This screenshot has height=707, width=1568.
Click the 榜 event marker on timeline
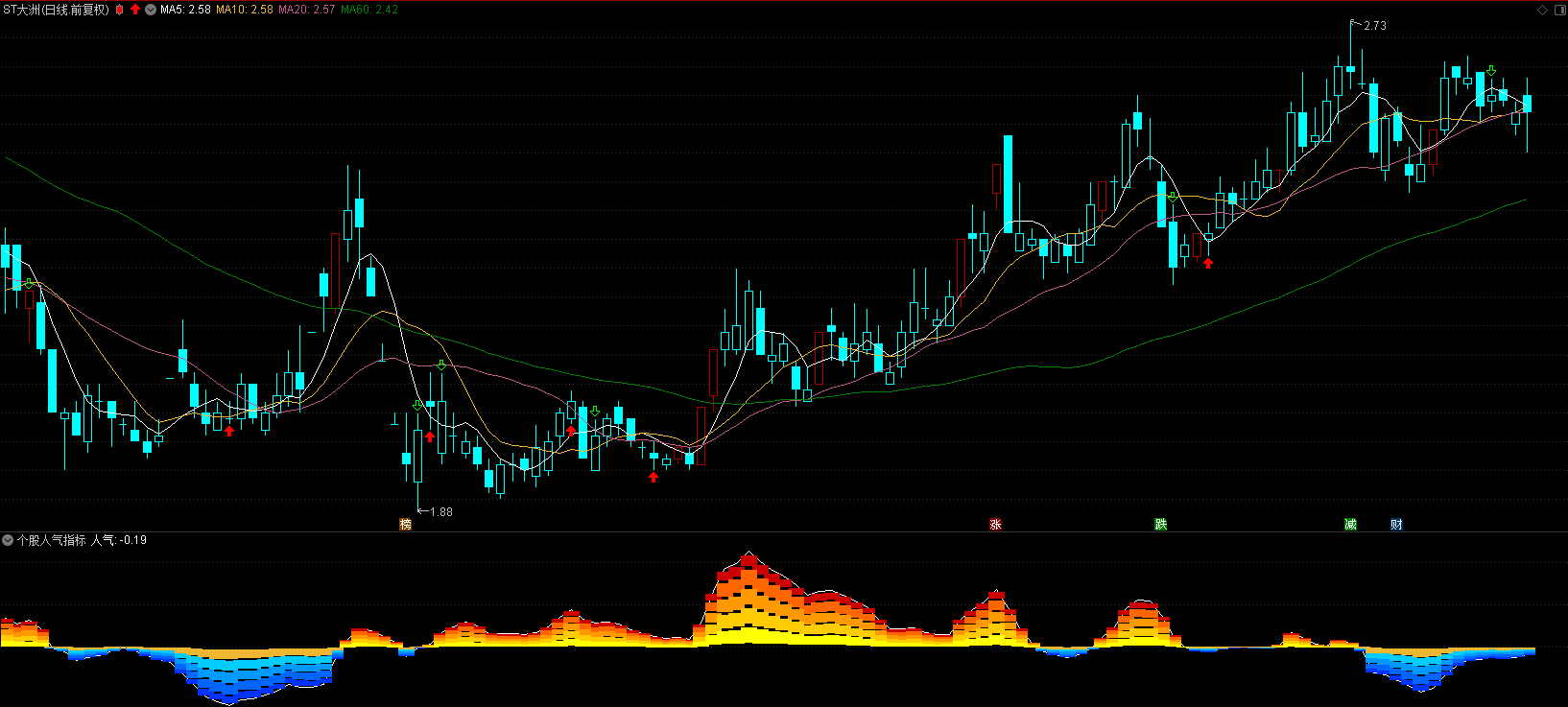[405, 524]
